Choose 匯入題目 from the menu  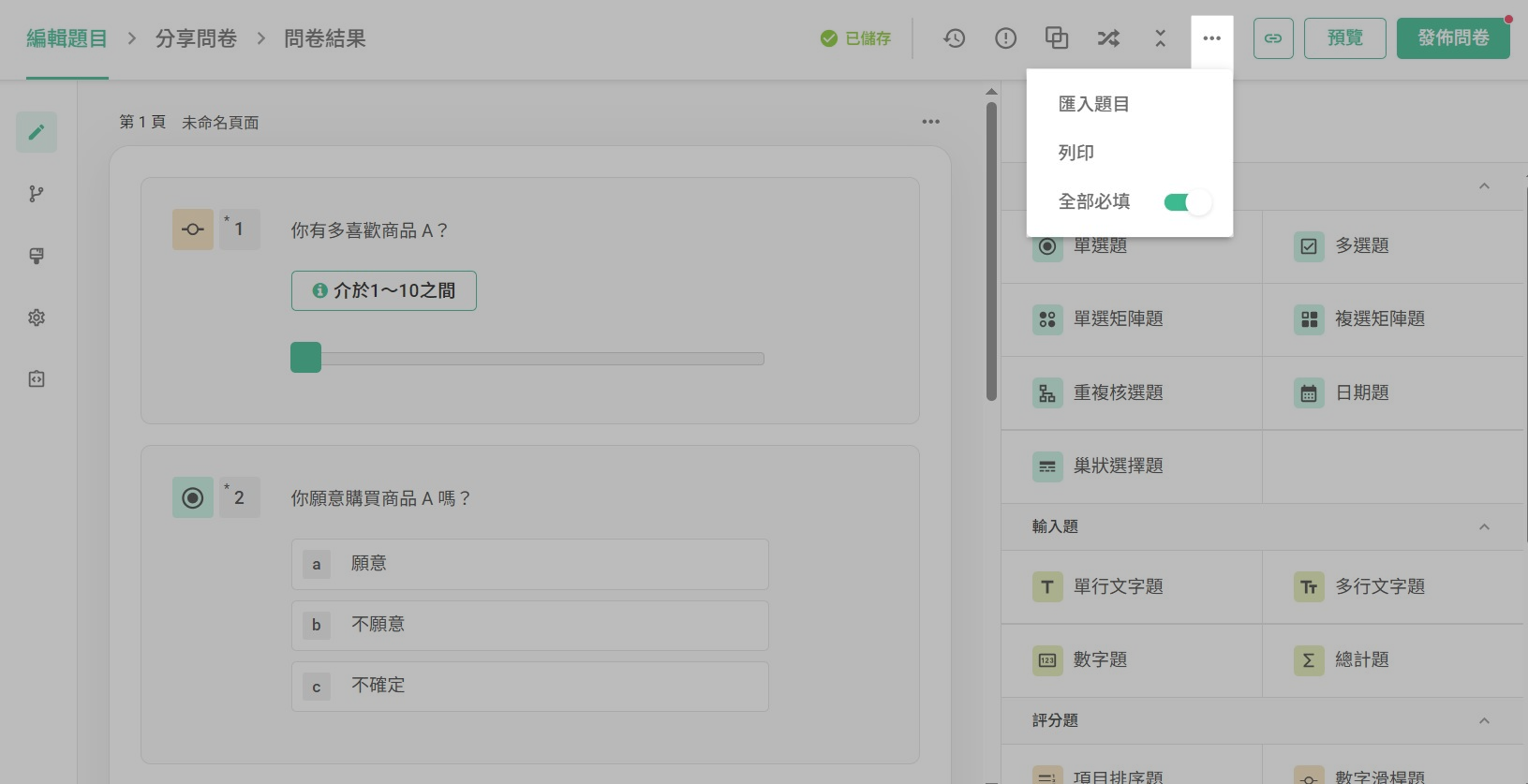[x=1093, y=104]
